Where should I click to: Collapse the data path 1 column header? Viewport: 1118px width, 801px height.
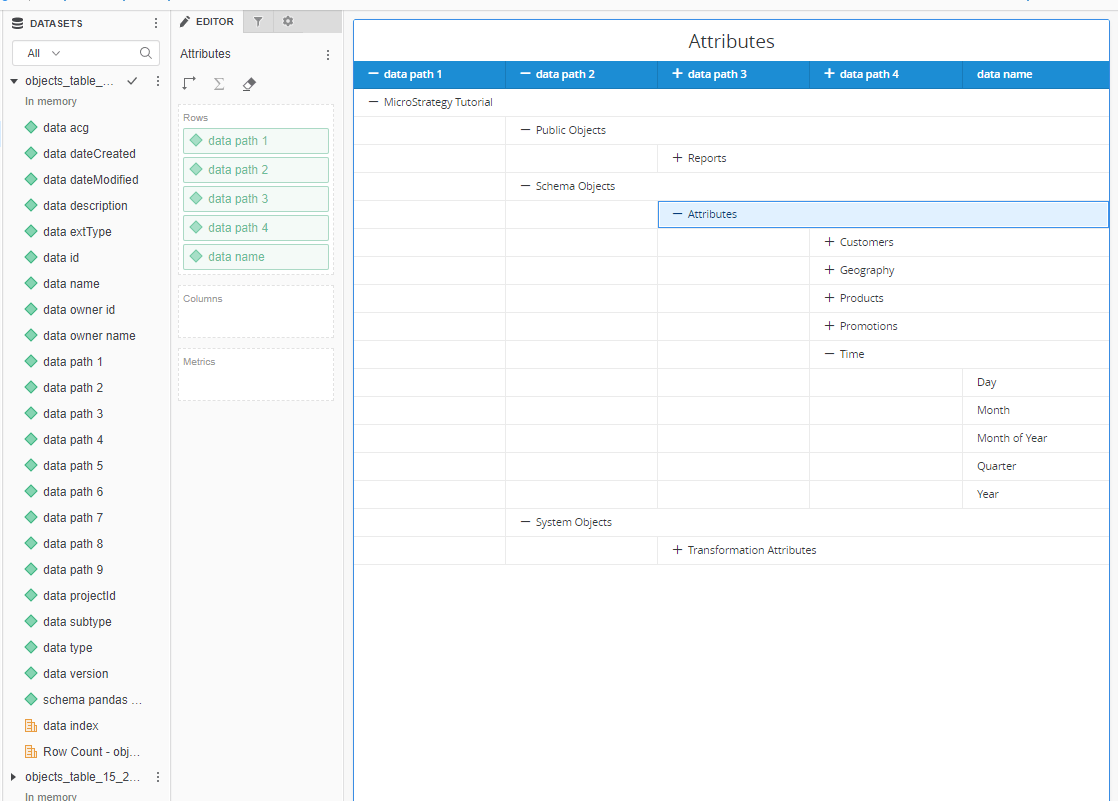click(x=374, y=74)
